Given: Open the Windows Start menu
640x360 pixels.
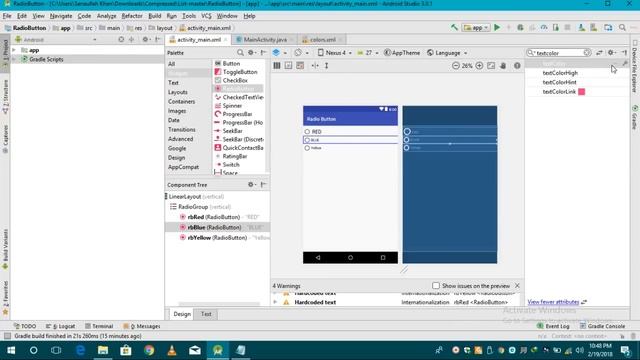Looking at the screenshot, I should pyautogui.click(x=11, y=350).
